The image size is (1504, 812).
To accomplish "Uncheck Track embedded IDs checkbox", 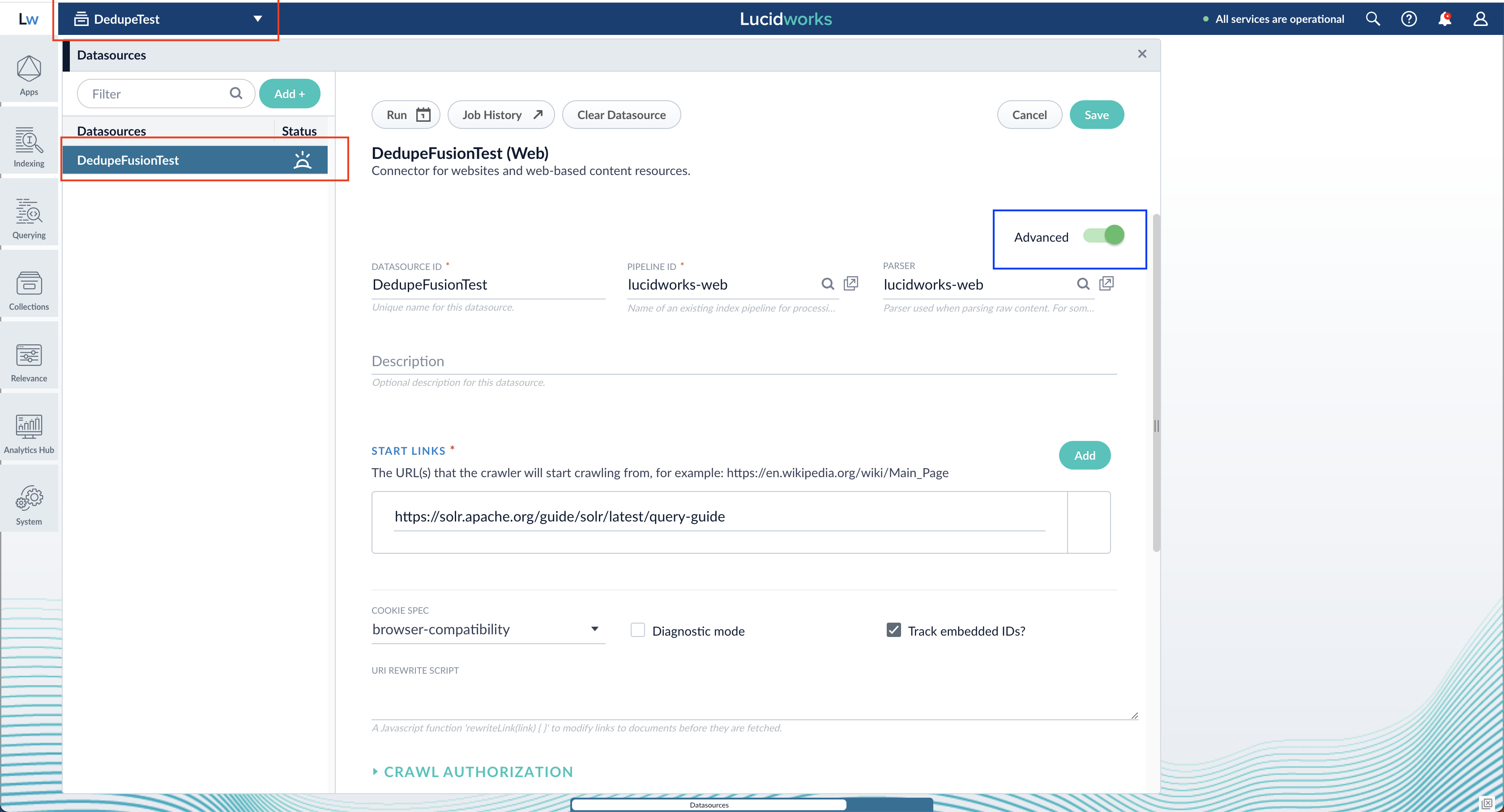I will click(x=893, y=630).
